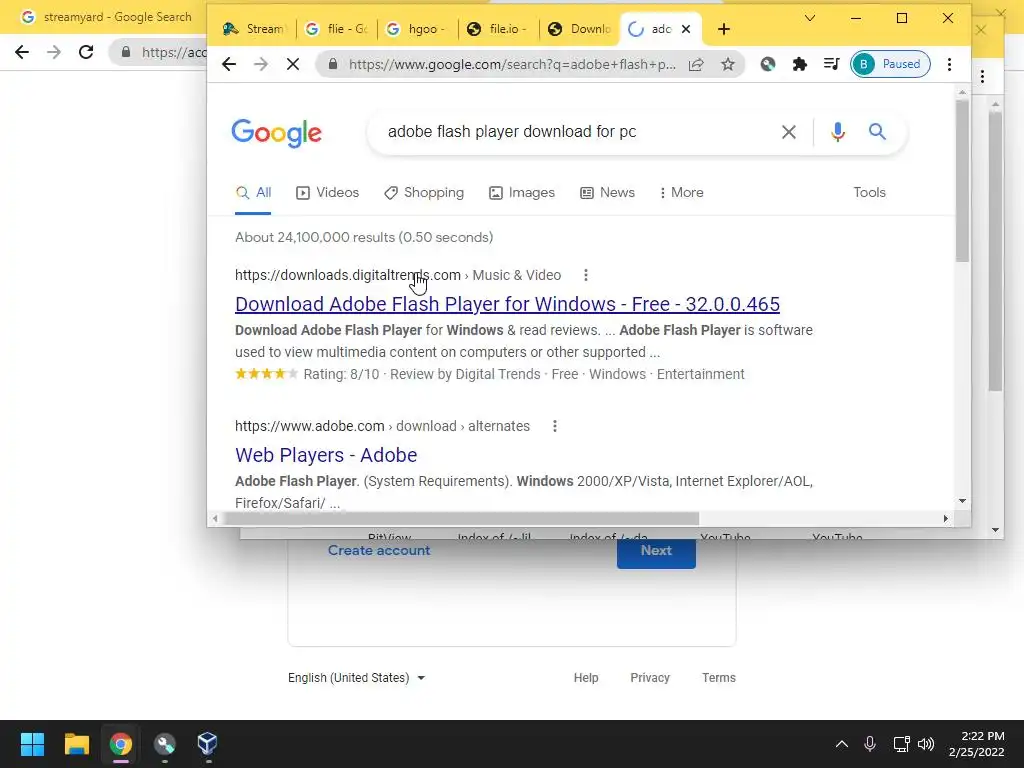Image resolution: width=1024 pixels, height=768 pixels.
Task: Open the tab search chevron dropdown
Action: (810, 18)
